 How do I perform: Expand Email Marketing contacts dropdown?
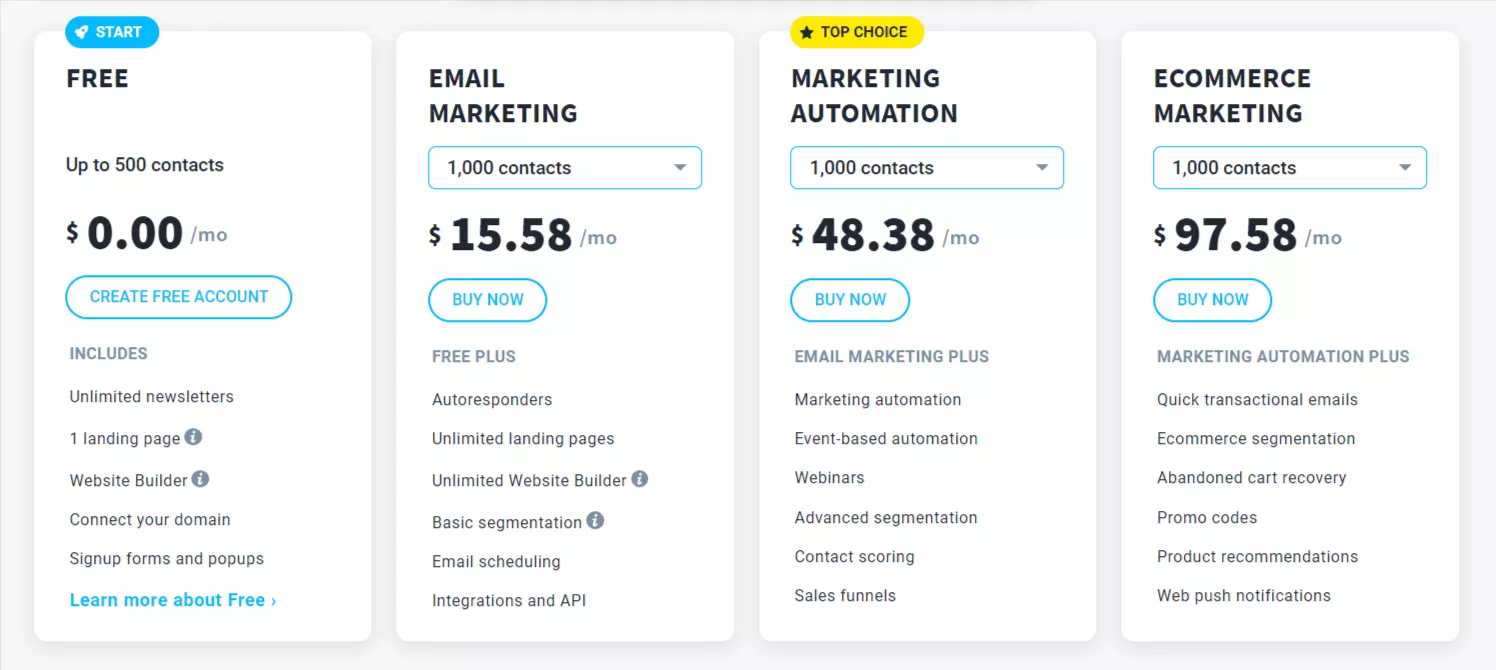pos(565,168)
